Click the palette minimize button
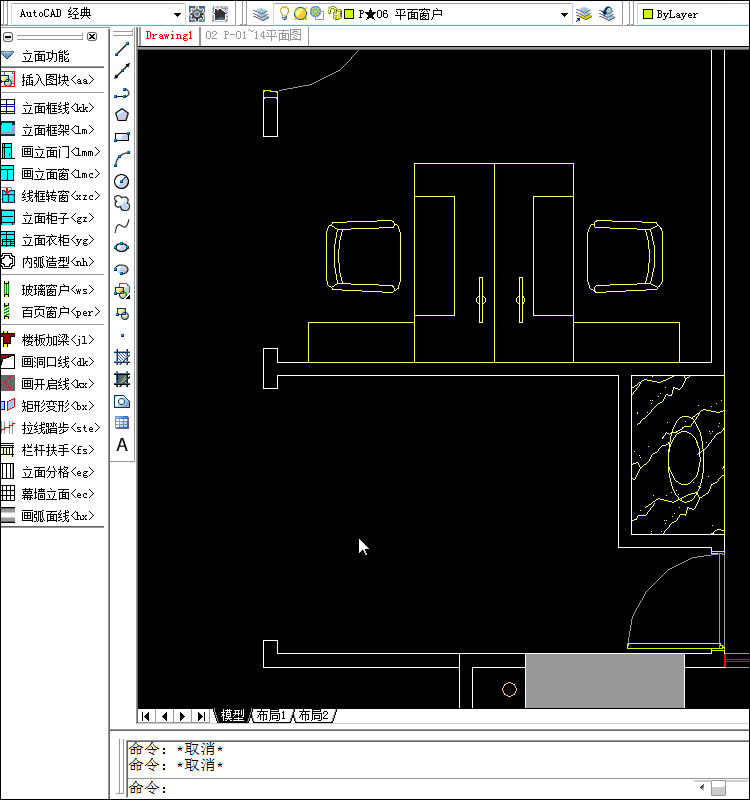This screenshot has width=750, height=800. coord(8,37)
